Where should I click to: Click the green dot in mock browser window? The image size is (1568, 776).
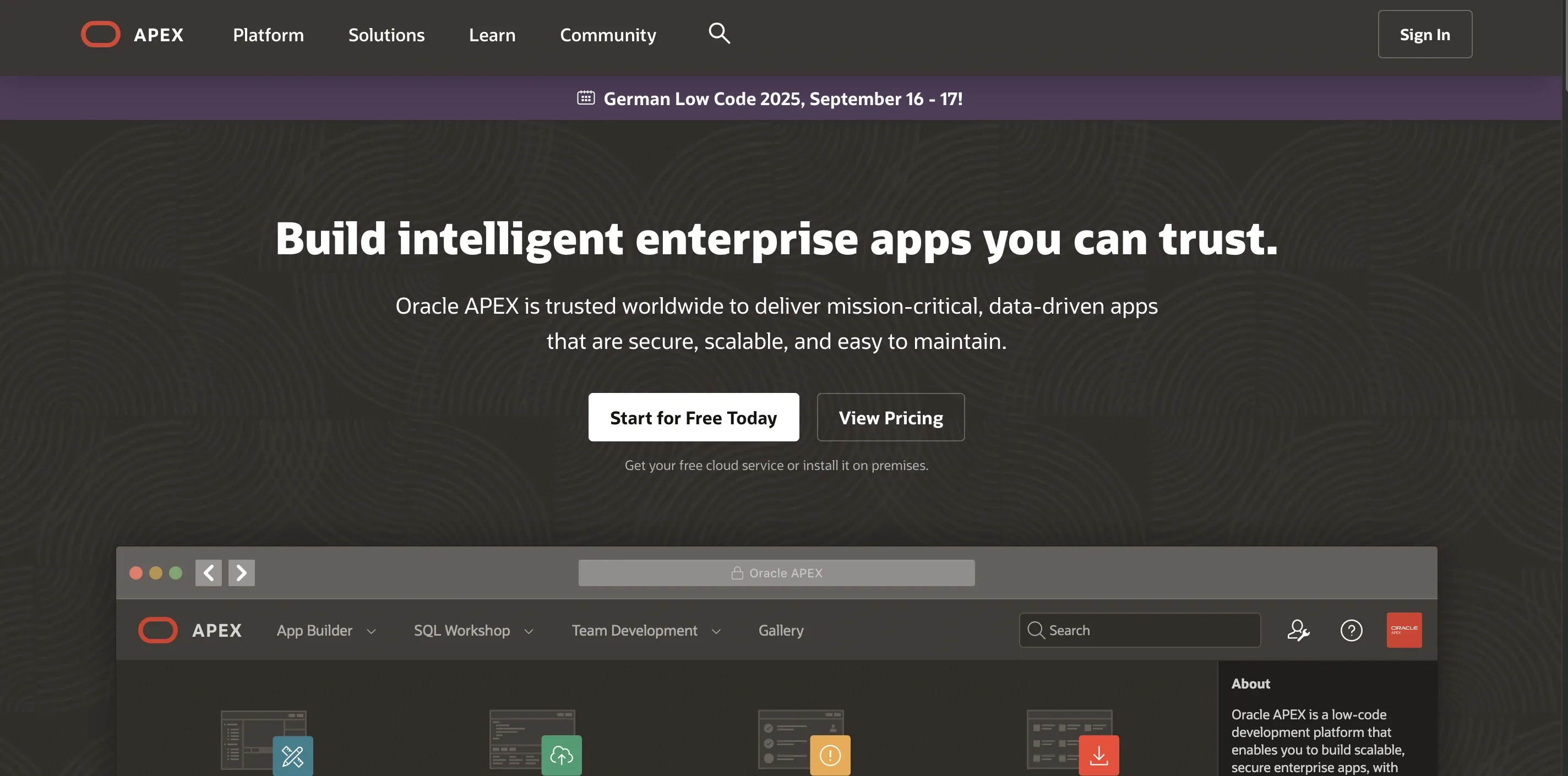[175, 573]
